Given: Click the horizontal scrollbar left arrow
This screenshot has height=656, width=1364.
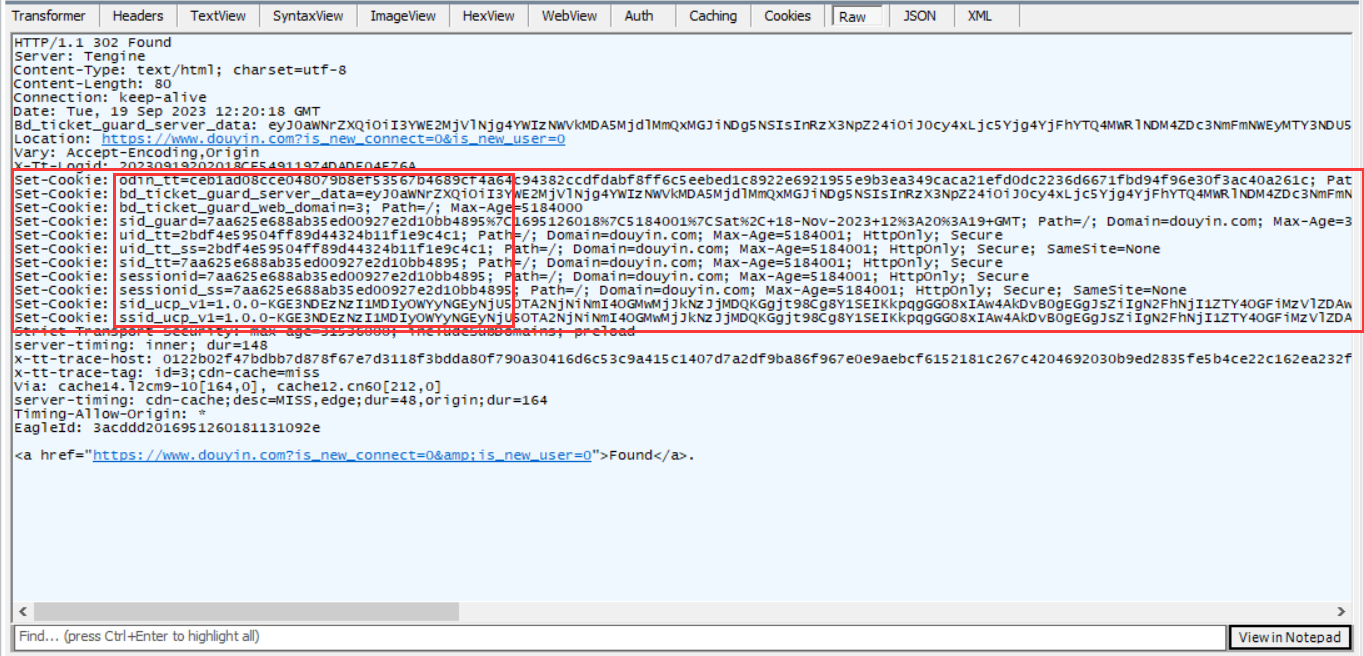Looking at the screenshot, I should click(x=21, y=611).
